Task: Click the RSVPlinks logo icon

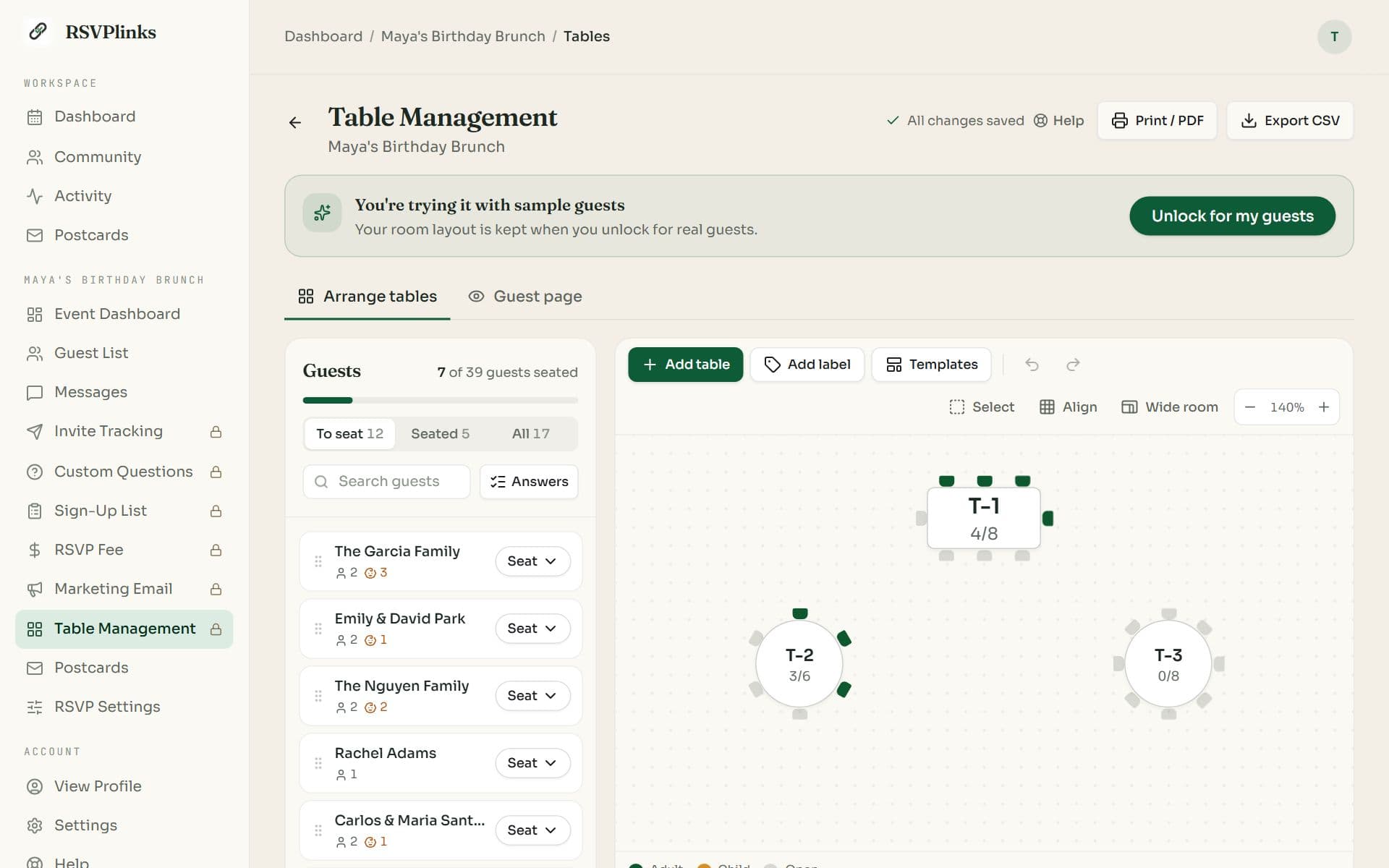Action: [x=38, y=32]
